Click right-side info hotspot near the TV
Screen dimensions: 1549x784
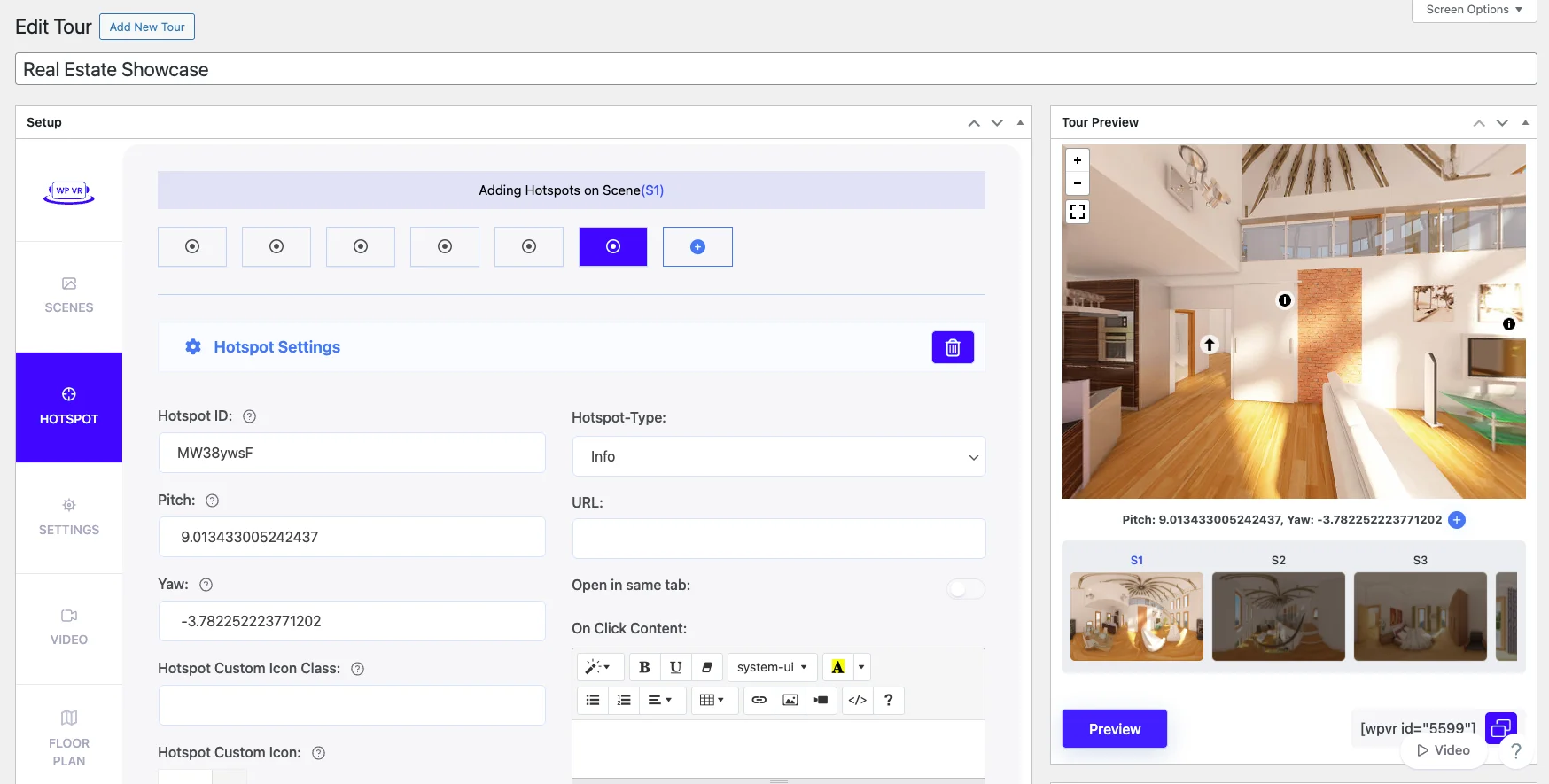(x=1509, y=324)
